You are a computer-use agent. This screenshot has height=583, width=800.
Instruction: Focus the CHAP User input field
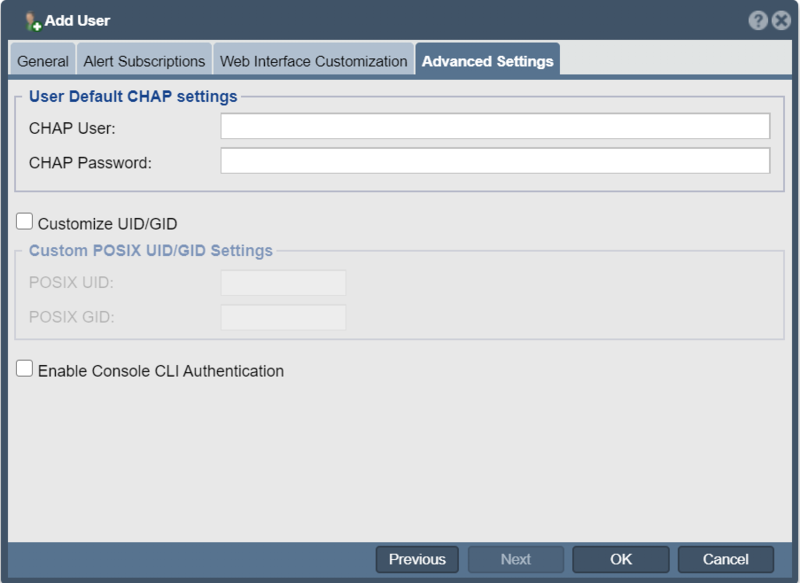coord(495,126)
